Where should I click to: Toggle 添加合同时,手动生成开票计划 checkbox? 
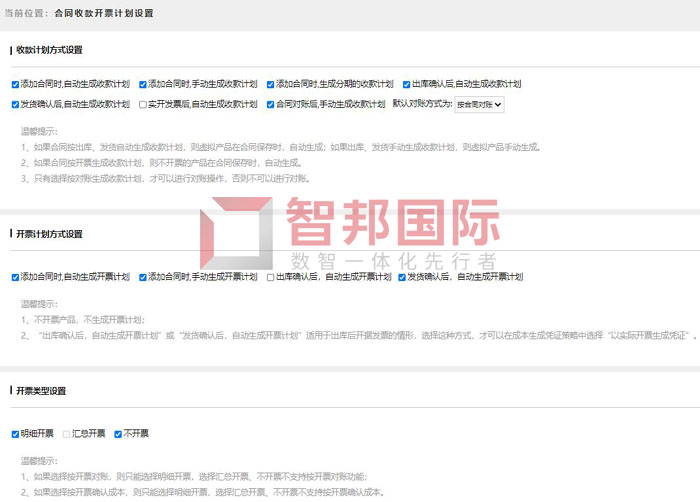click(143, 277)
